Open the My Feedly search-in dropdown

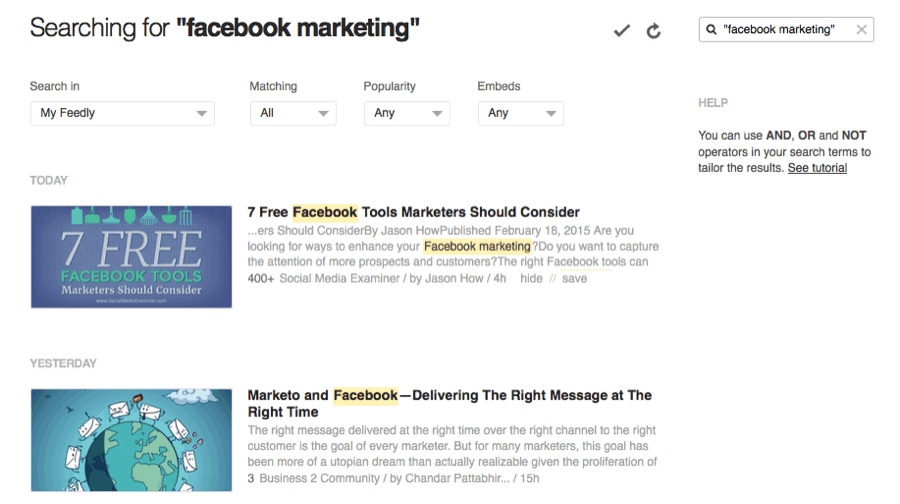(122, 113)
